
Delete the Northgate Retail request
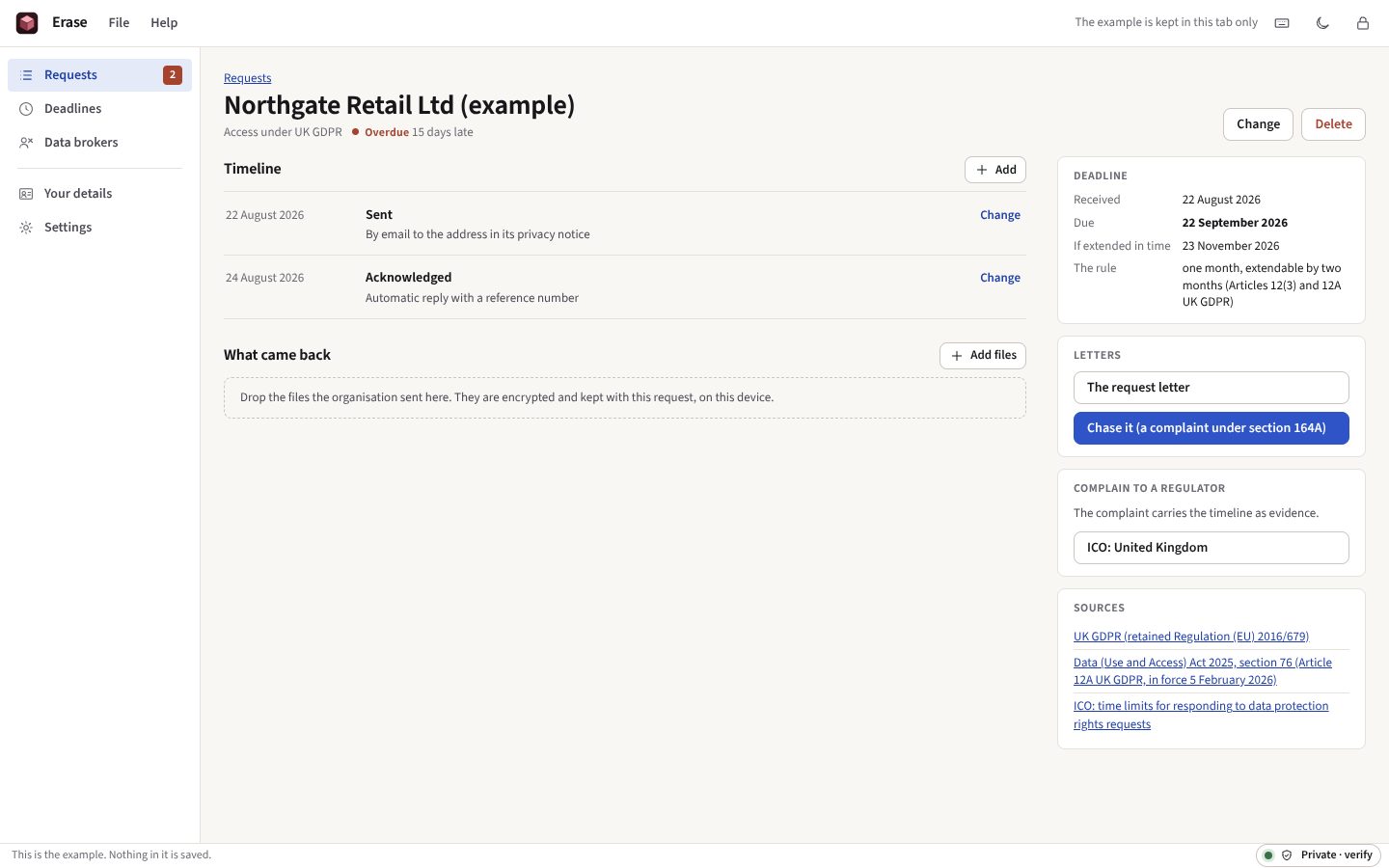[x=1333, y=124]
